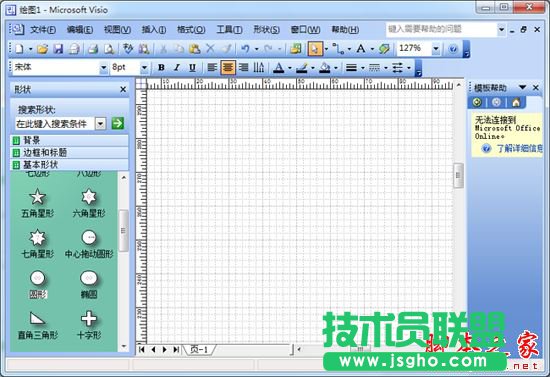Open the line ends dropdown arrow
The width and height of the screenshot is (550, 377).
coord(409,68)
